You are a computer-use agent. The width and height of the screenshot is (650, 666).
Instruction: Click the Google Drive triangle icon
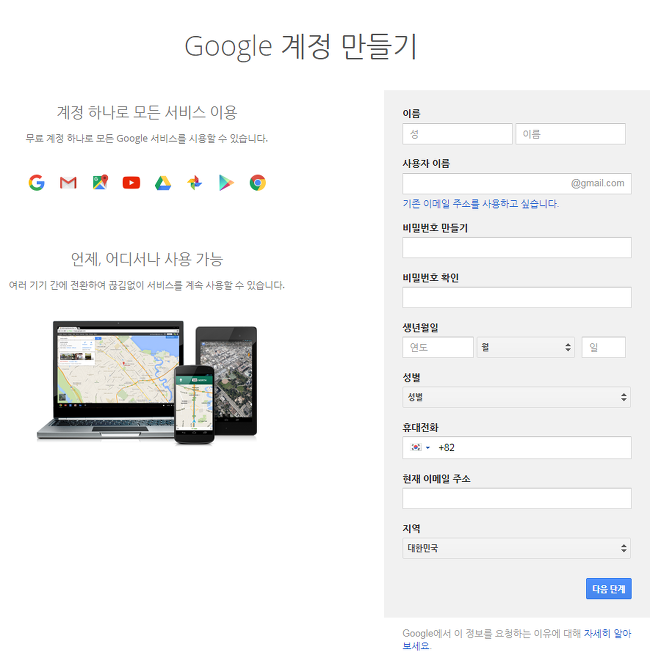click(x=163, y=183)
